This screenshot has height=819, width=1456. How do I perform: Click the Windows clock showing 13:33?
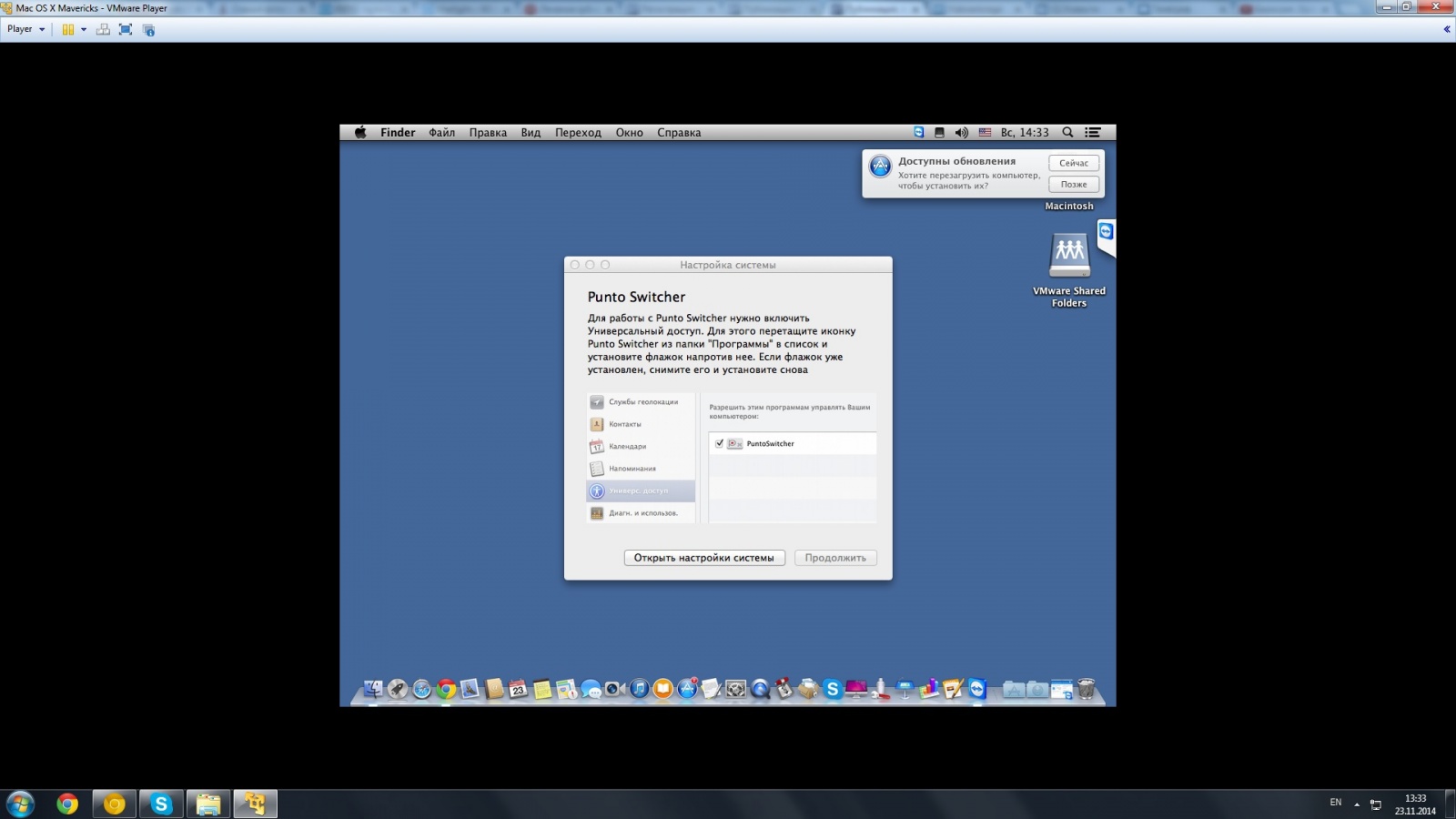pyautogui.click(x=1415, y=804)
